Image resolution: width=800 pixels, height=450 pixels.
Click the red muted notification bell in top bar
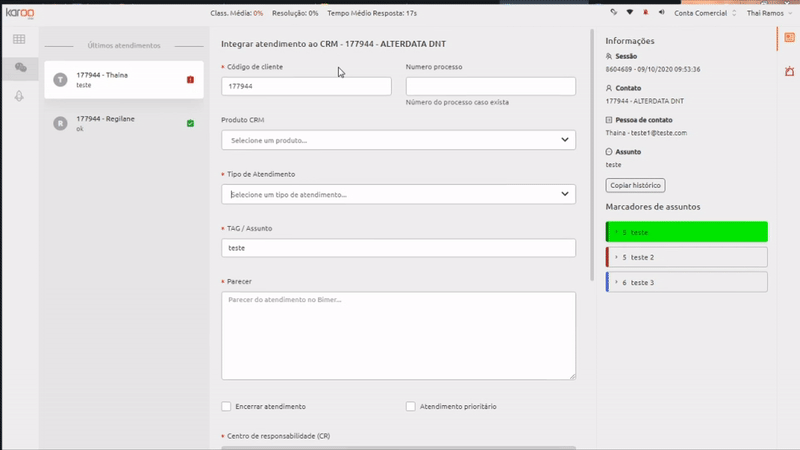point(645,12)
